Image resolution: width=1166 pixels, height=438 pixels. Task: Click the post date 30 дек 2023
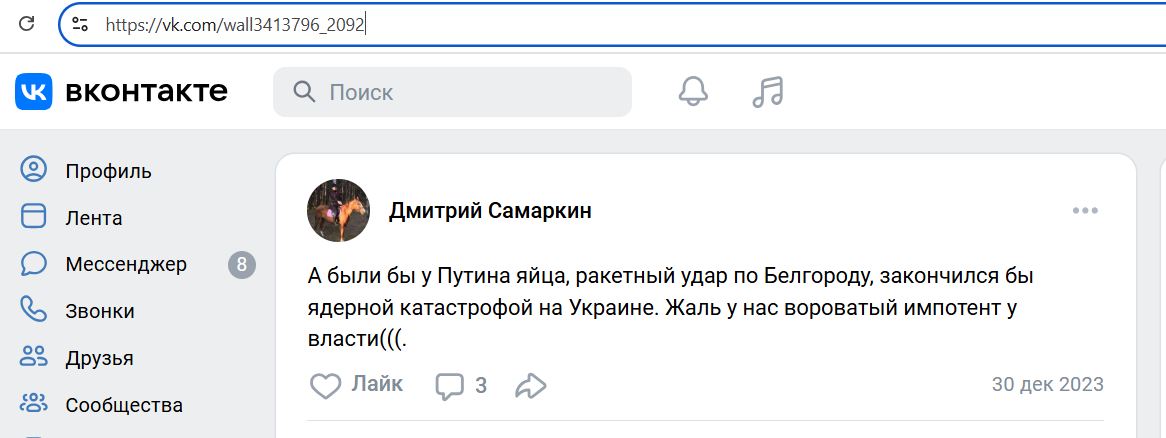[1047, 385]
